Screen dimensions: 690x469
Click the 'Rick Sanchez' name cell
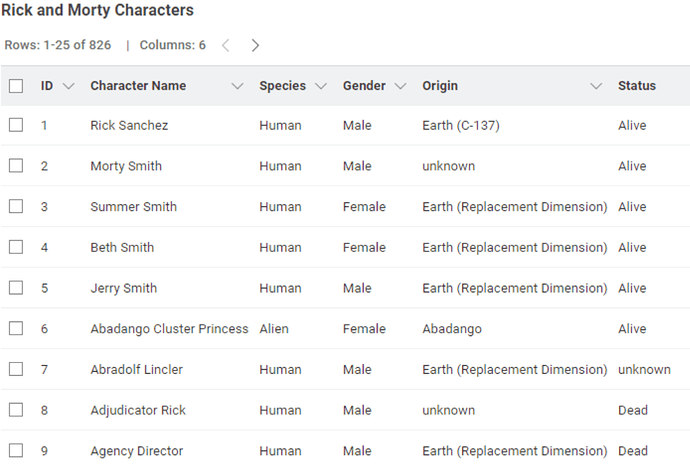[129, 125]
